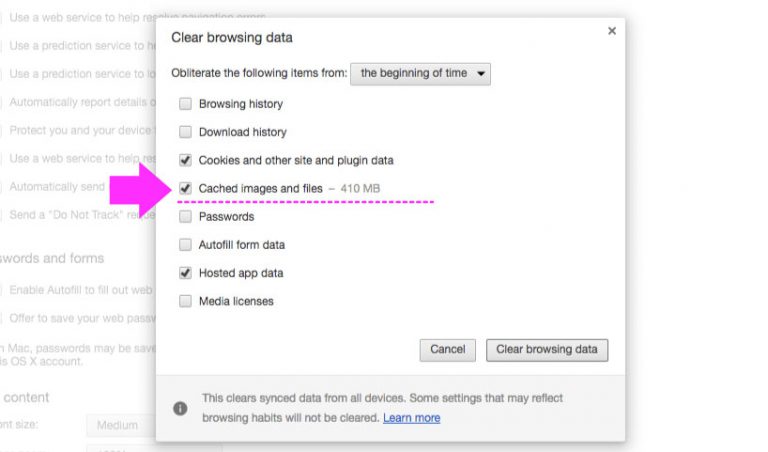Tick the Passwords checkbox
The width and height of the screenshot is (768, 452).
coord(185,216)
